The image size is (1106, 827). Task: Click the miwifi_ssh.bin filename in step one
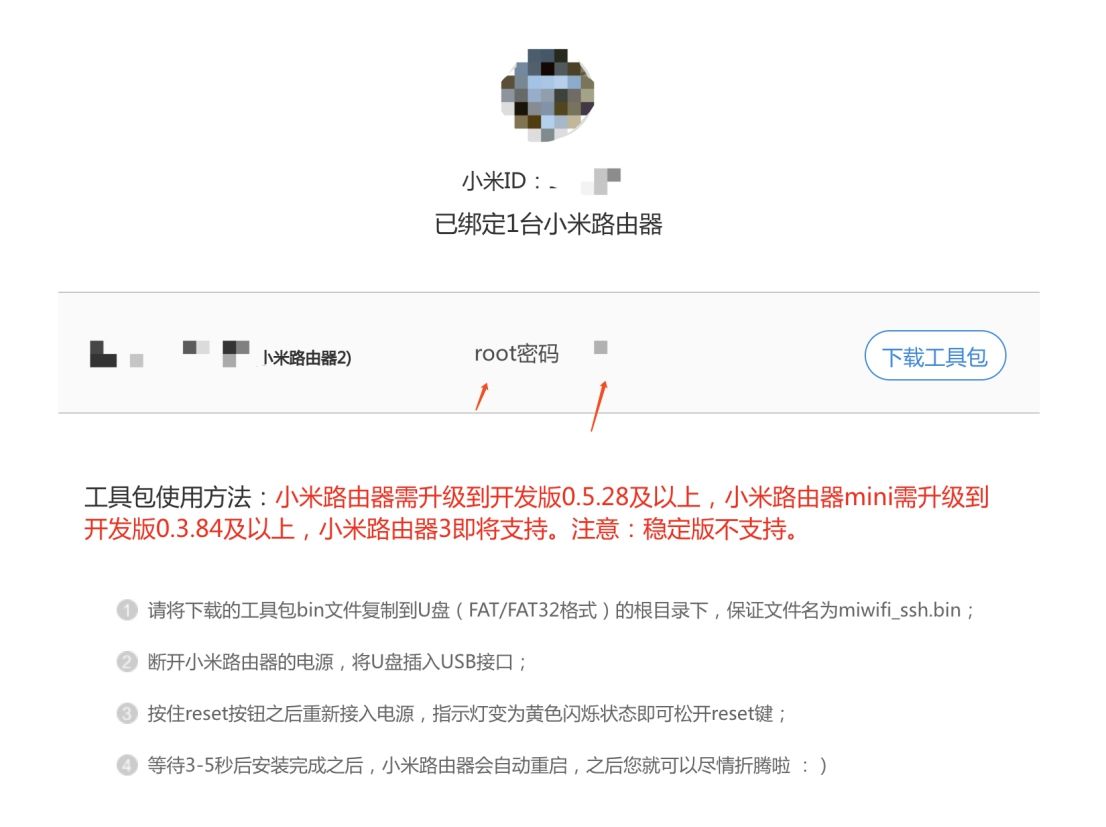(899, 610)
